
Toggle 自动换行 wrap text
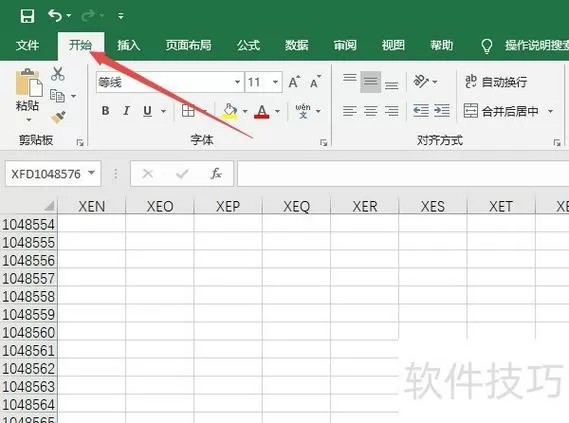click(x=496, y=82)
